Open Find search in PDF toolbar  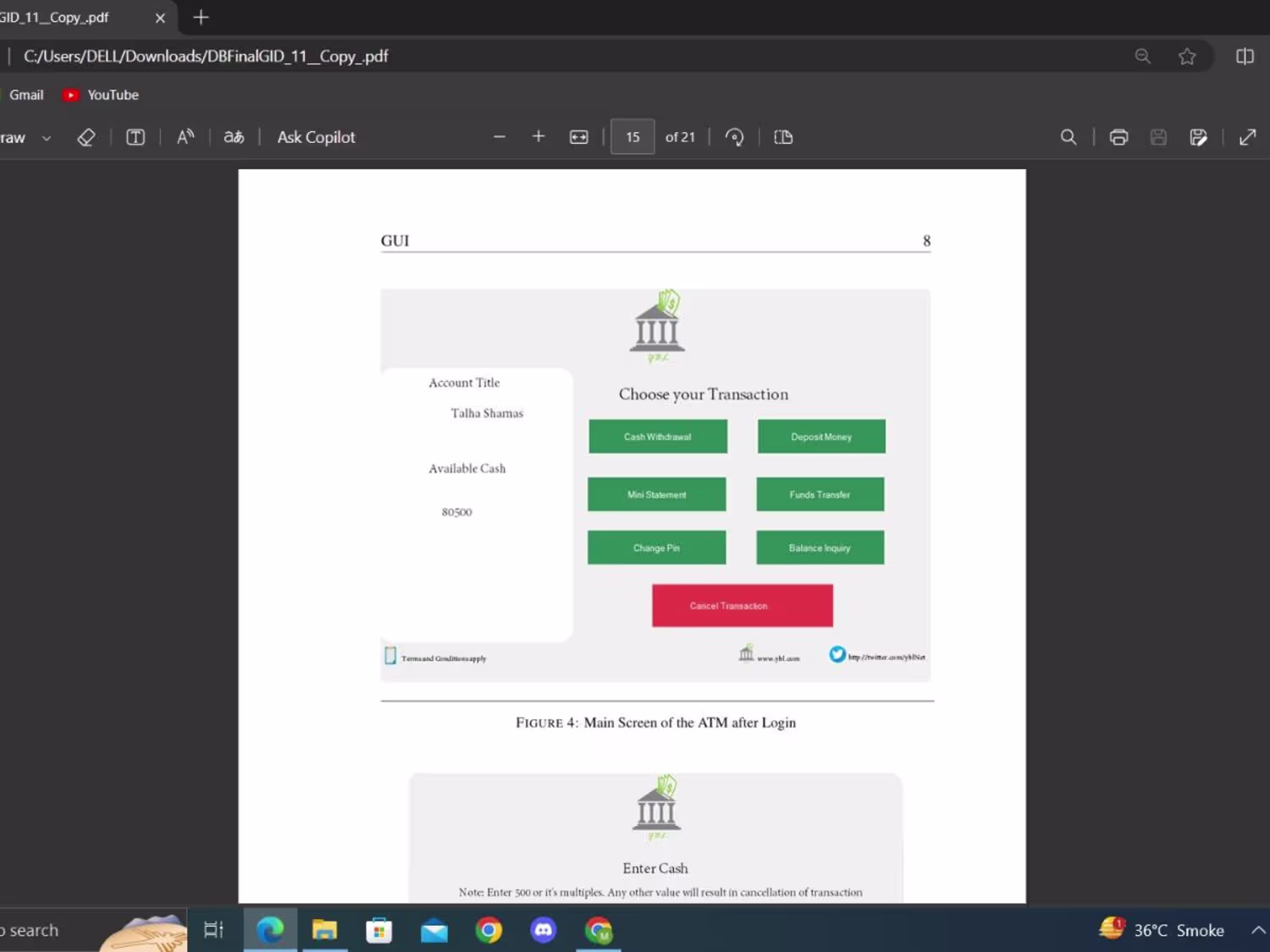point(1068,137)
